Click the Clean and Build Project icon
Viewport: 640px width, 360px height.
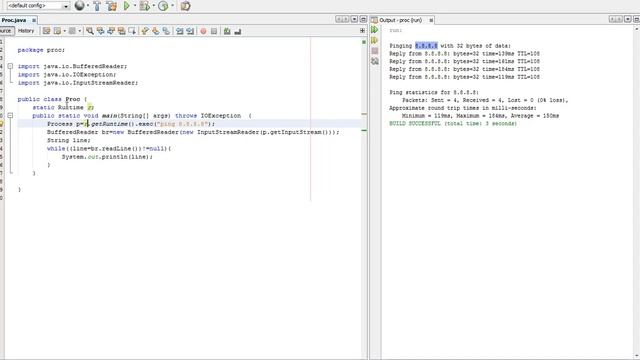point(111,6)
